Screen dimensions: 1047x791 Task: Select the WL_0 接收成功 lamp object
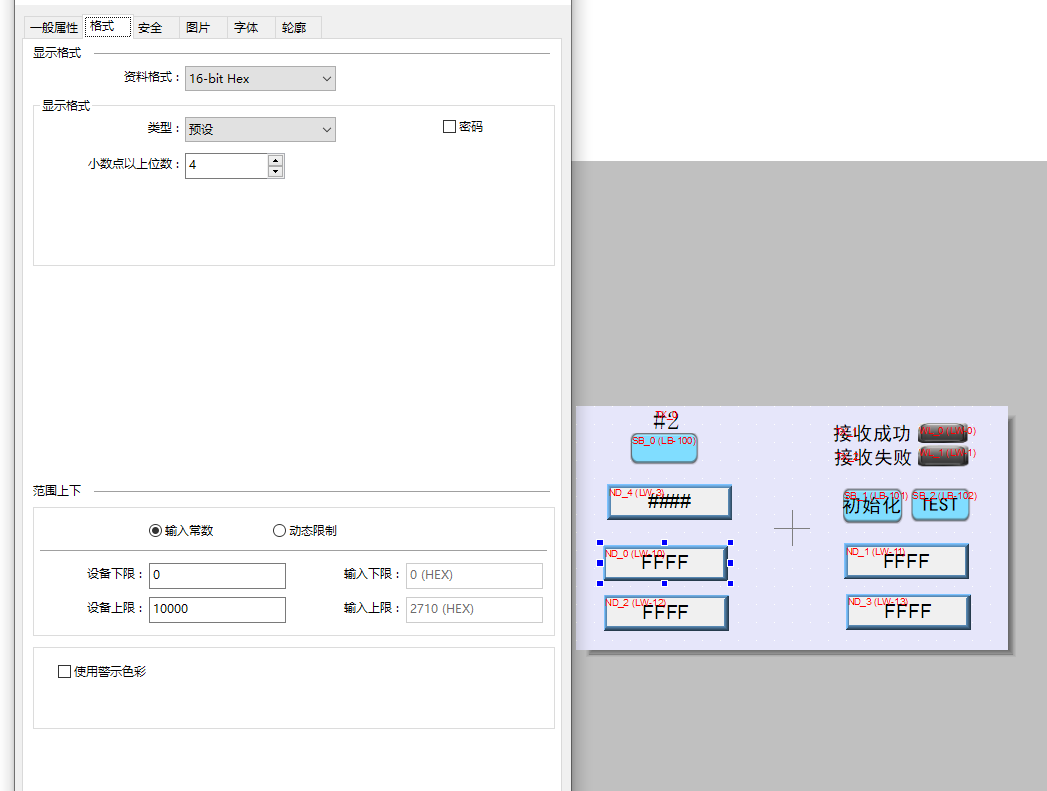942,432
